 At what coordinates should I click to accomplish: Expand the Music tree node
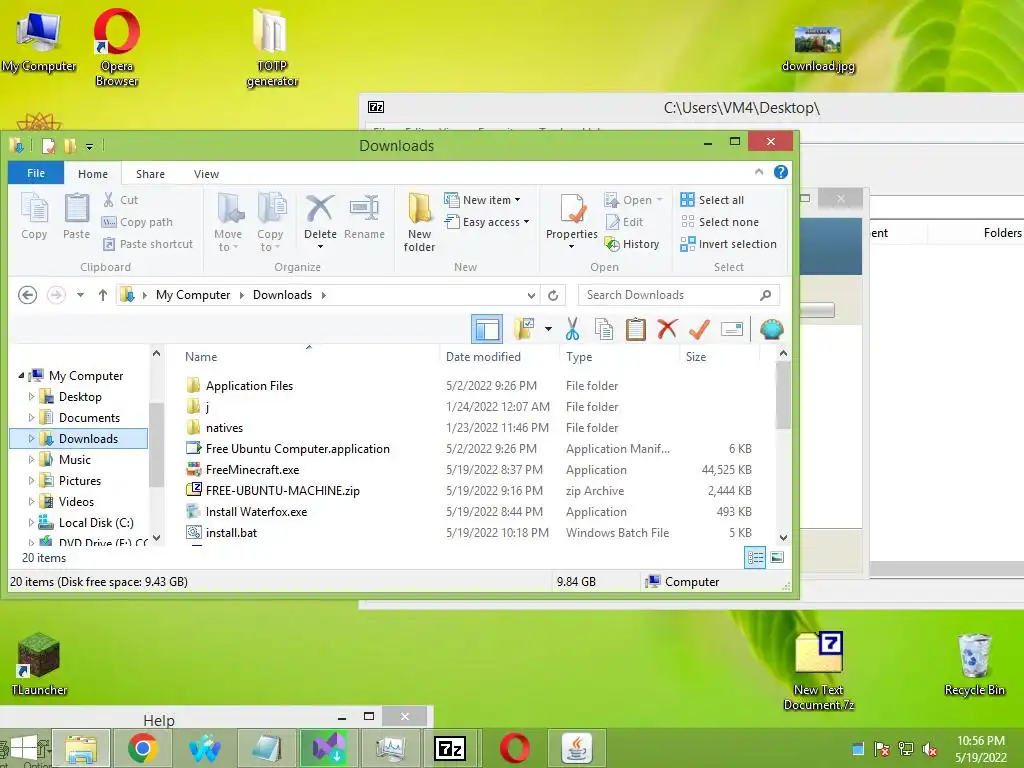31,460
